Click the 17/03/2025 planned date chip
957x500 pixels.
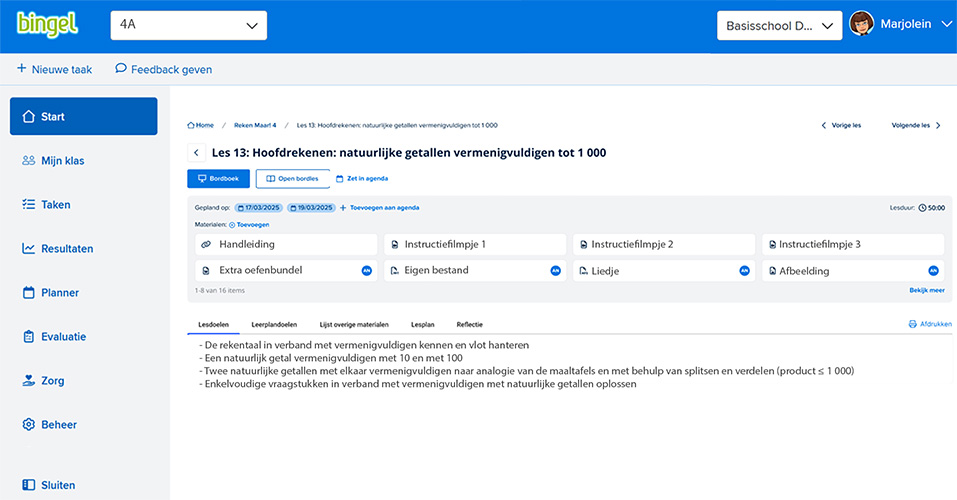pos(259,208)
